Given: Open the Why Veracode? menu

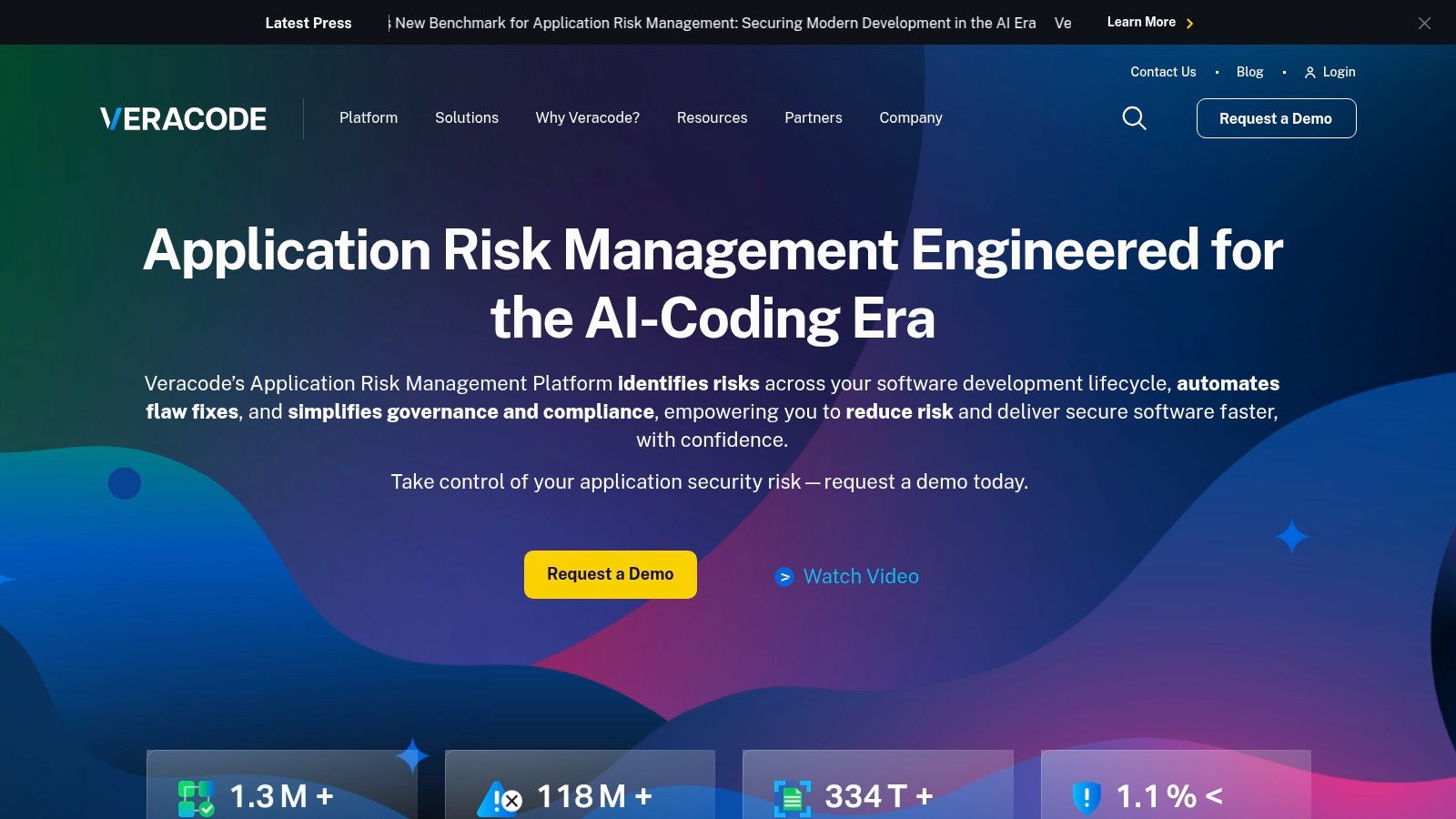Looking at the screenshot, I should point(588,118).
